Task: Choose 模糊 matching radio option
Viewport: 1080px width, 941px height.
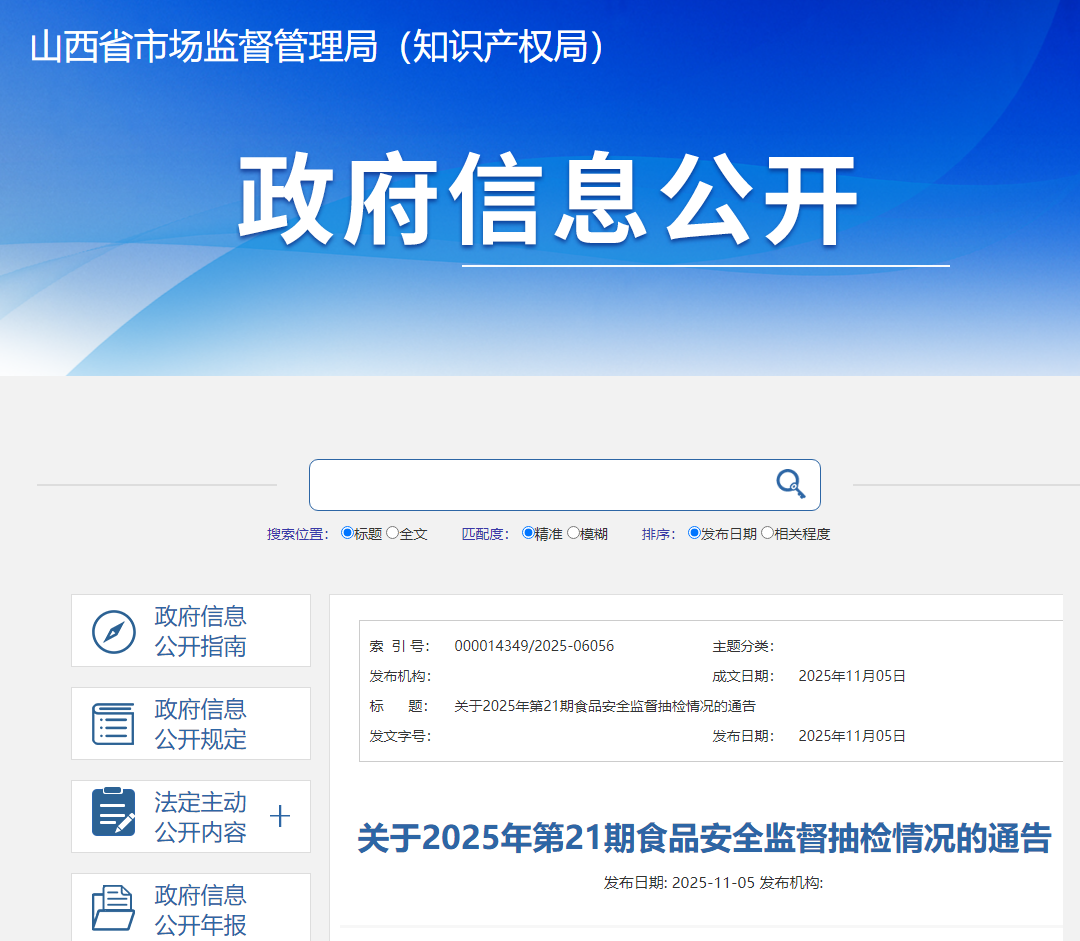Action: (573, 533)
